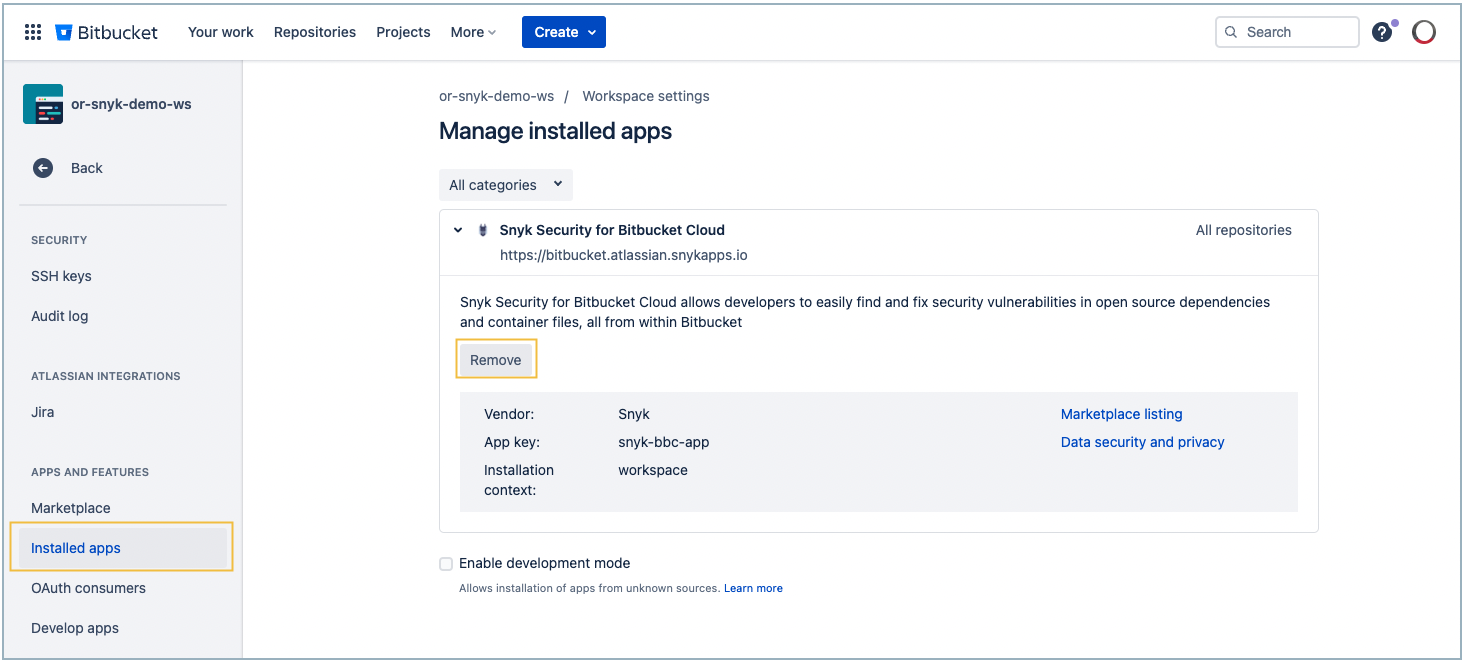Open the Marketplace listing link
The width and height of the screenshot is (1464, 662).
(1121, 414)
